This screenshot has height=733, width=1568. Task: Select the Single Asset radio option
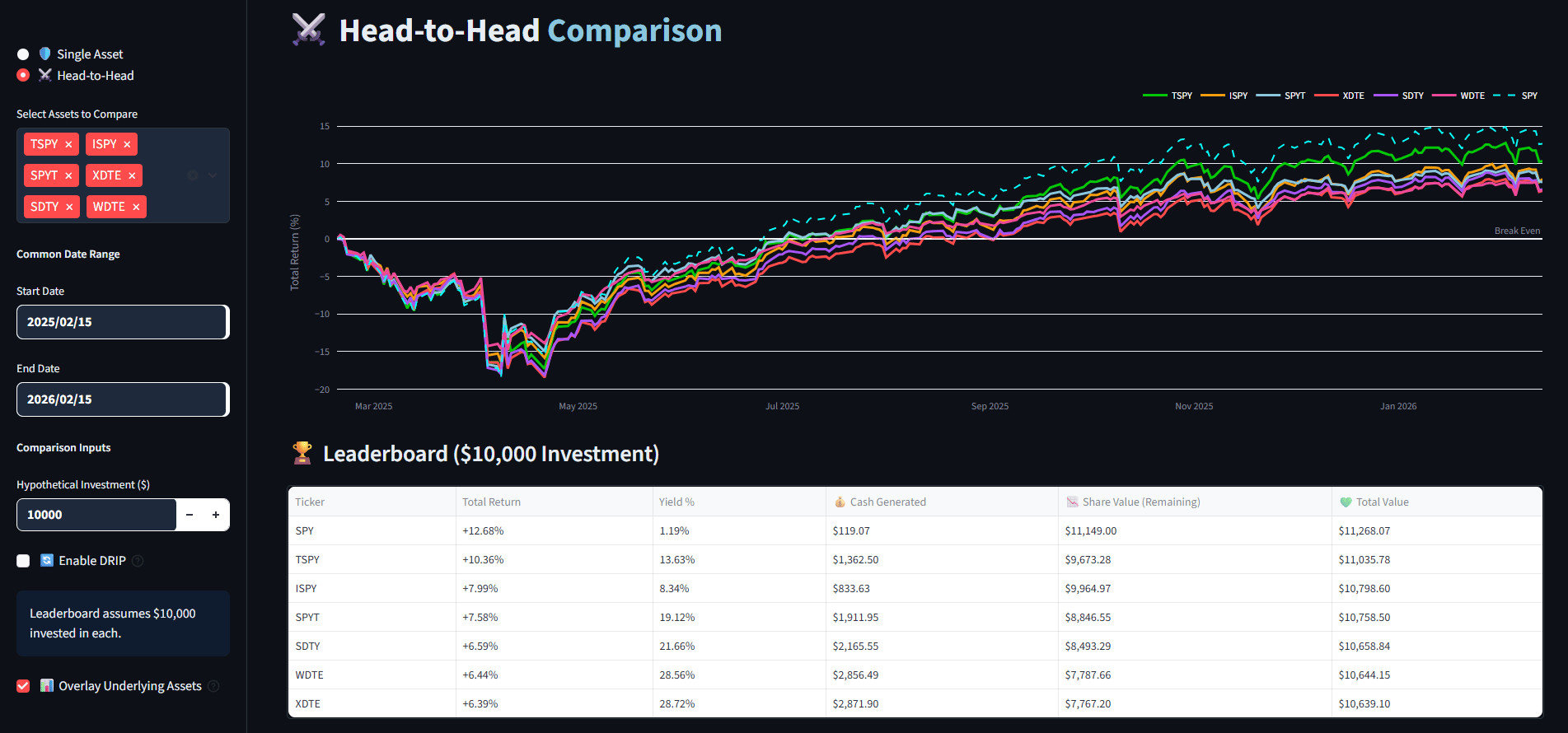[x=23, y=54]
